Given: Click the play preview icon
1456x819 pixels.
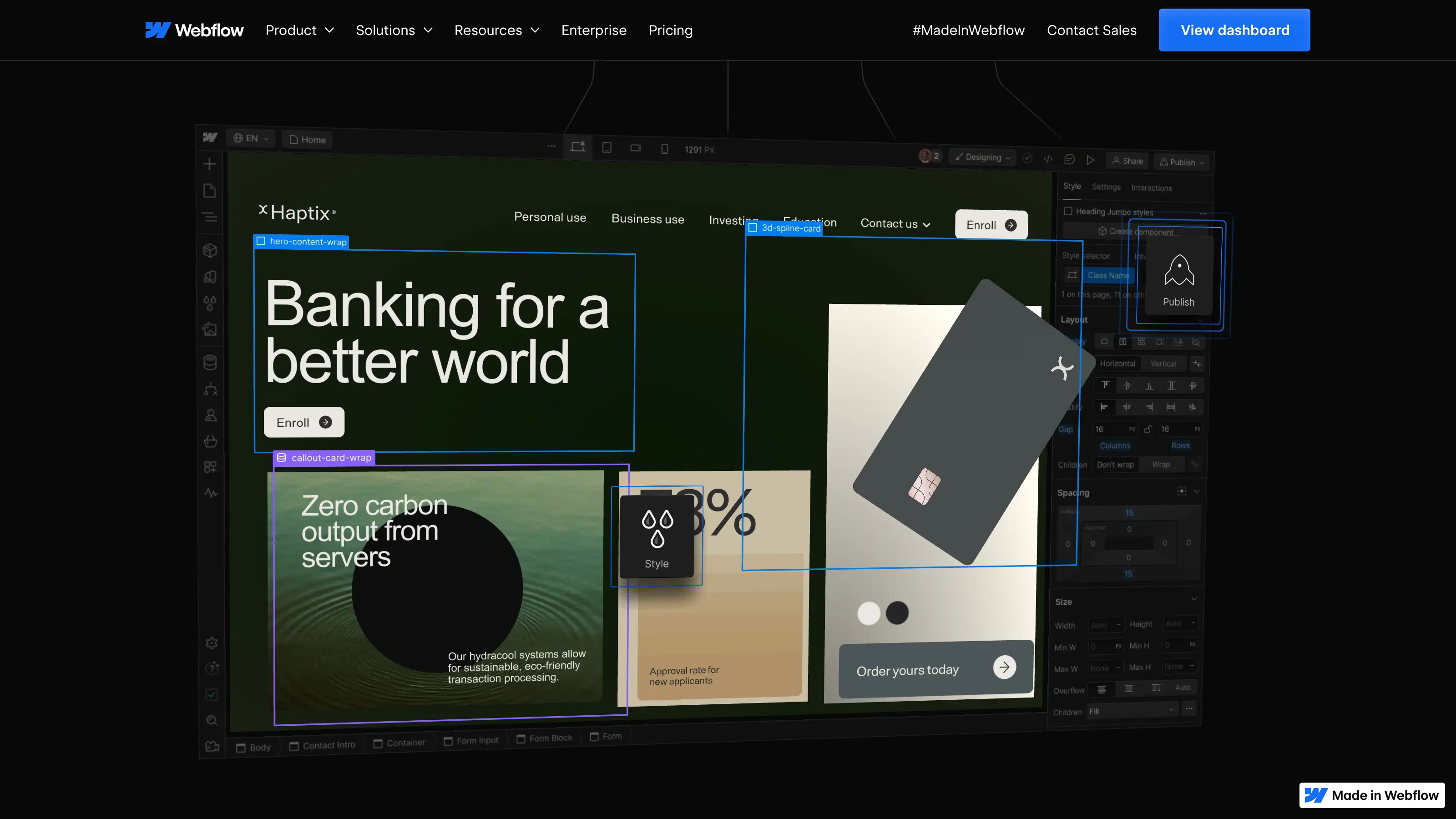Looking at the screenshot, I should click(1090, 160).
